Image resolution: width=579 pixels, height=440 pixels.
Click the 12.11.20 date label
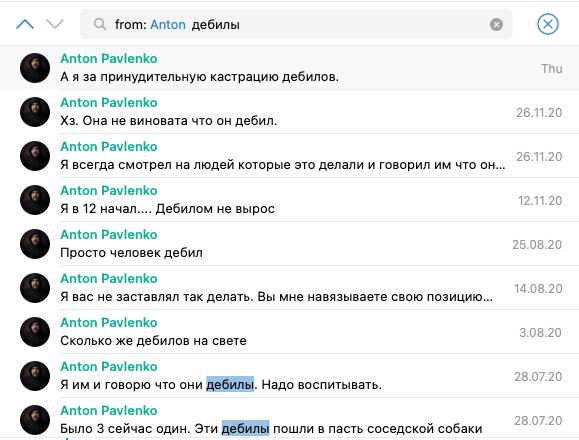[x=540, y=200]
